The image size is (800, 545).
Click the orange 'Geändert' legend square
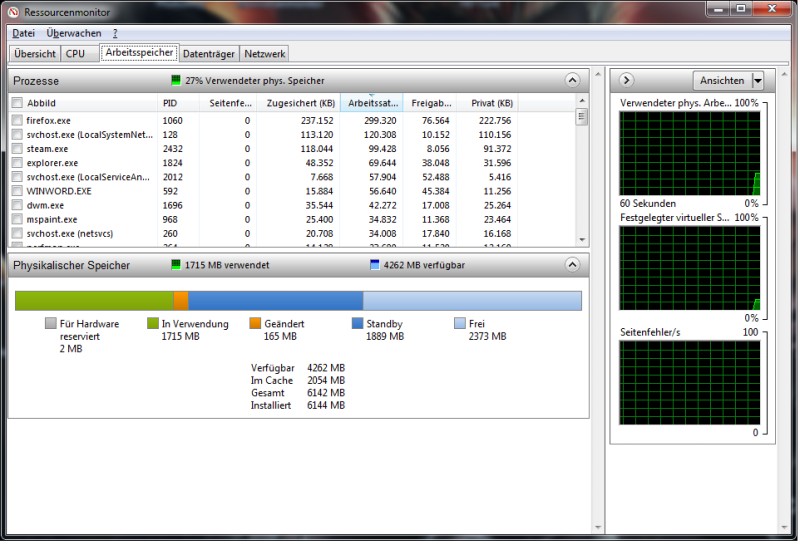[255, 324]
